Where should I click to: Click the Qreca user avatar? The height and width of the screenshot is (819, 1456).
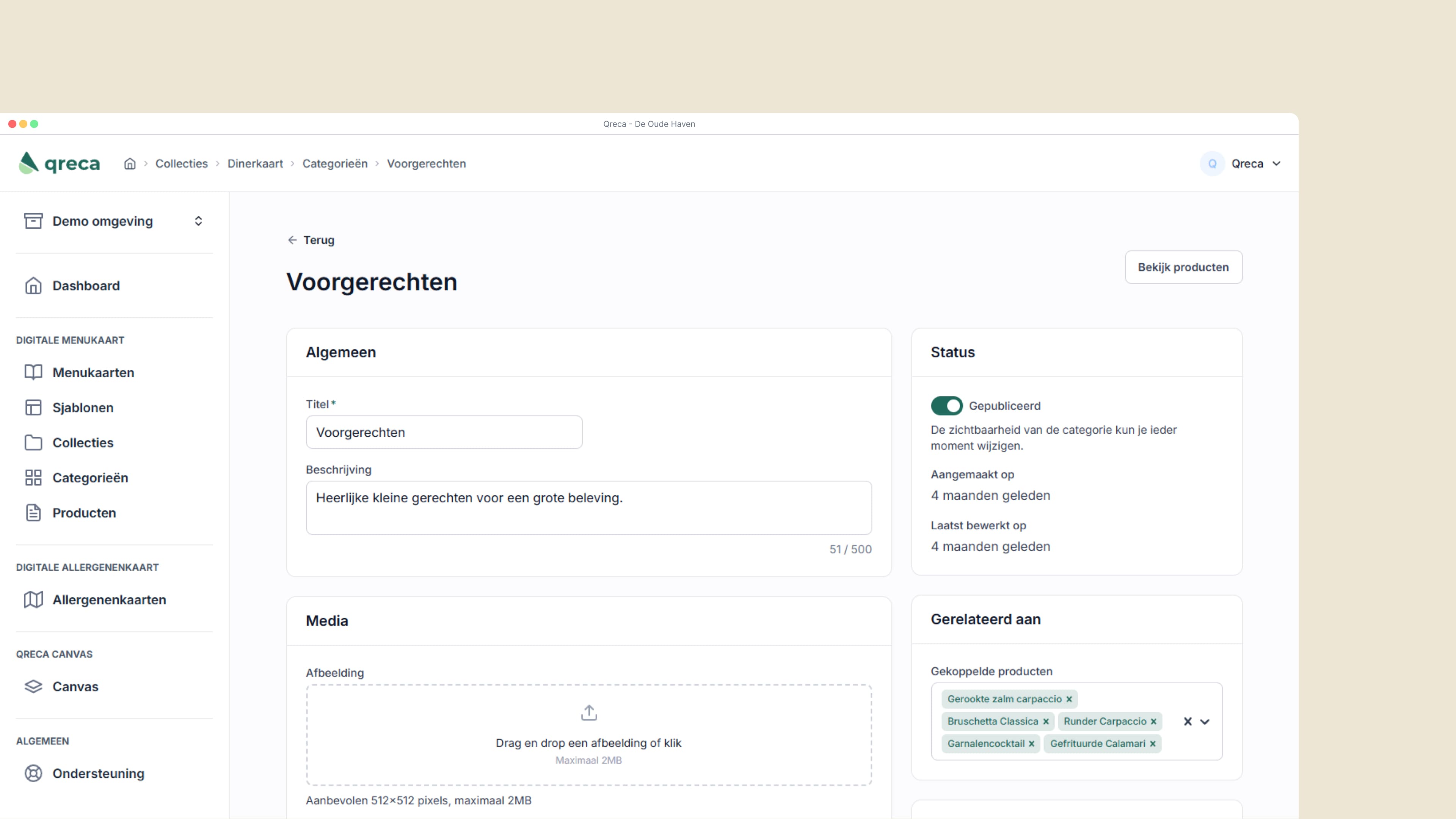coord(1212,163)
